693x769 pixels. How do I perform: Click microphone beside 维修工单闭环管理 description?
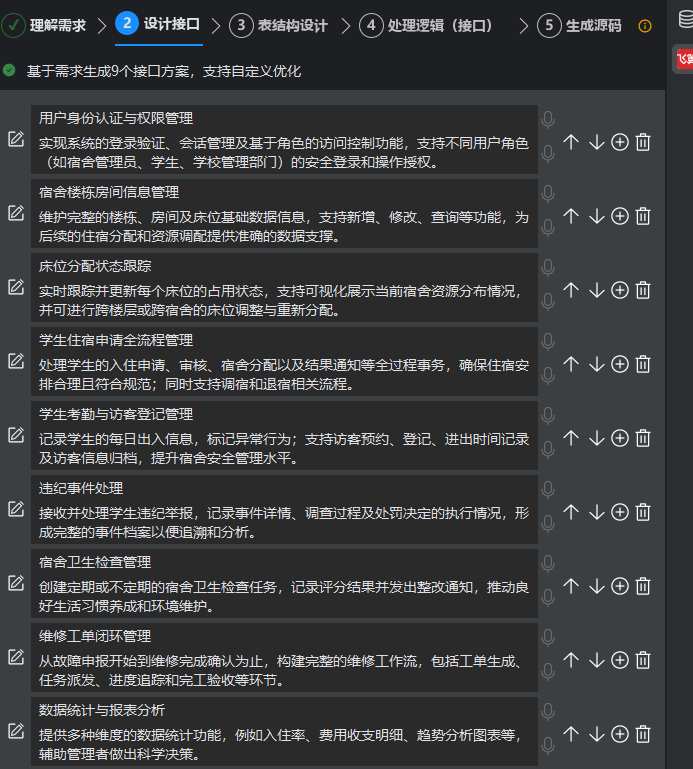(548, 672)
